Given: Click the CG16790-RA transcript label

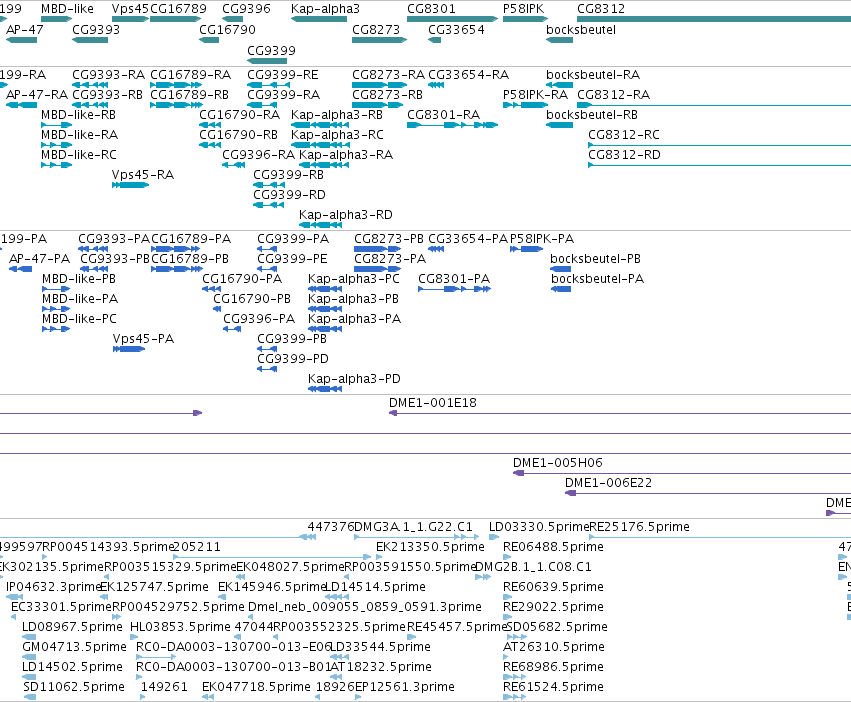Looking at the screenshot, I should [x=239, y=115].
